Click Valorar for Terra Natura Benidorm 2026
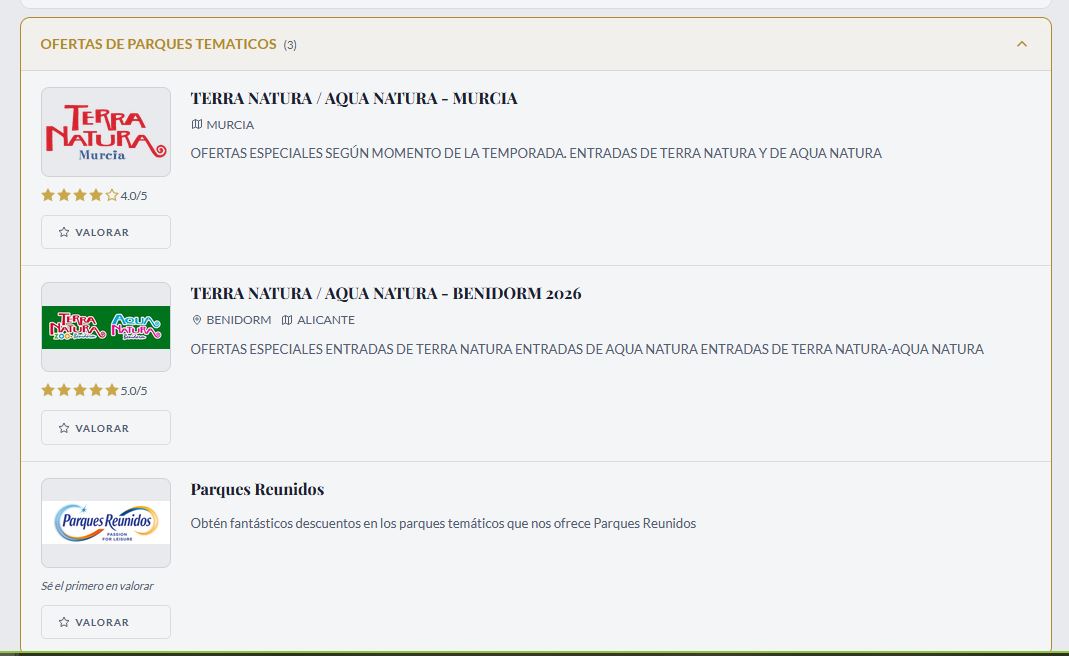This screenshot has width=1069, height=656. coord(106,428)
